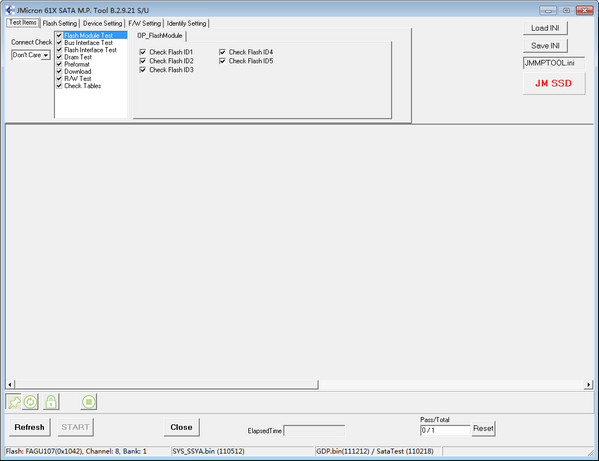
Task: Click right arrow of horizontal scrollbar
Action: pos(588,385)
